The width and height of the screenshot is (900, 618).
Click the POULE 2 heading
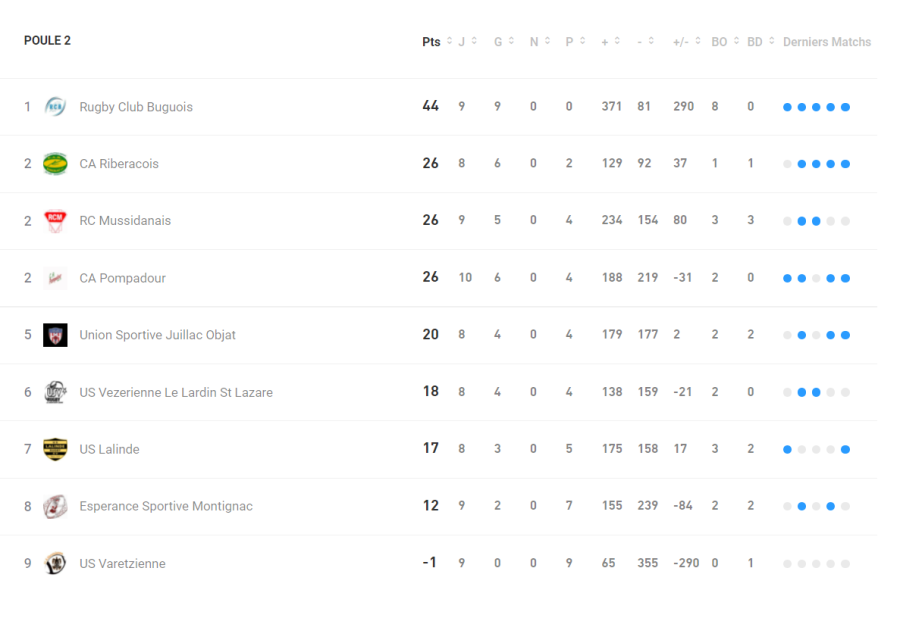click(47, 41)
